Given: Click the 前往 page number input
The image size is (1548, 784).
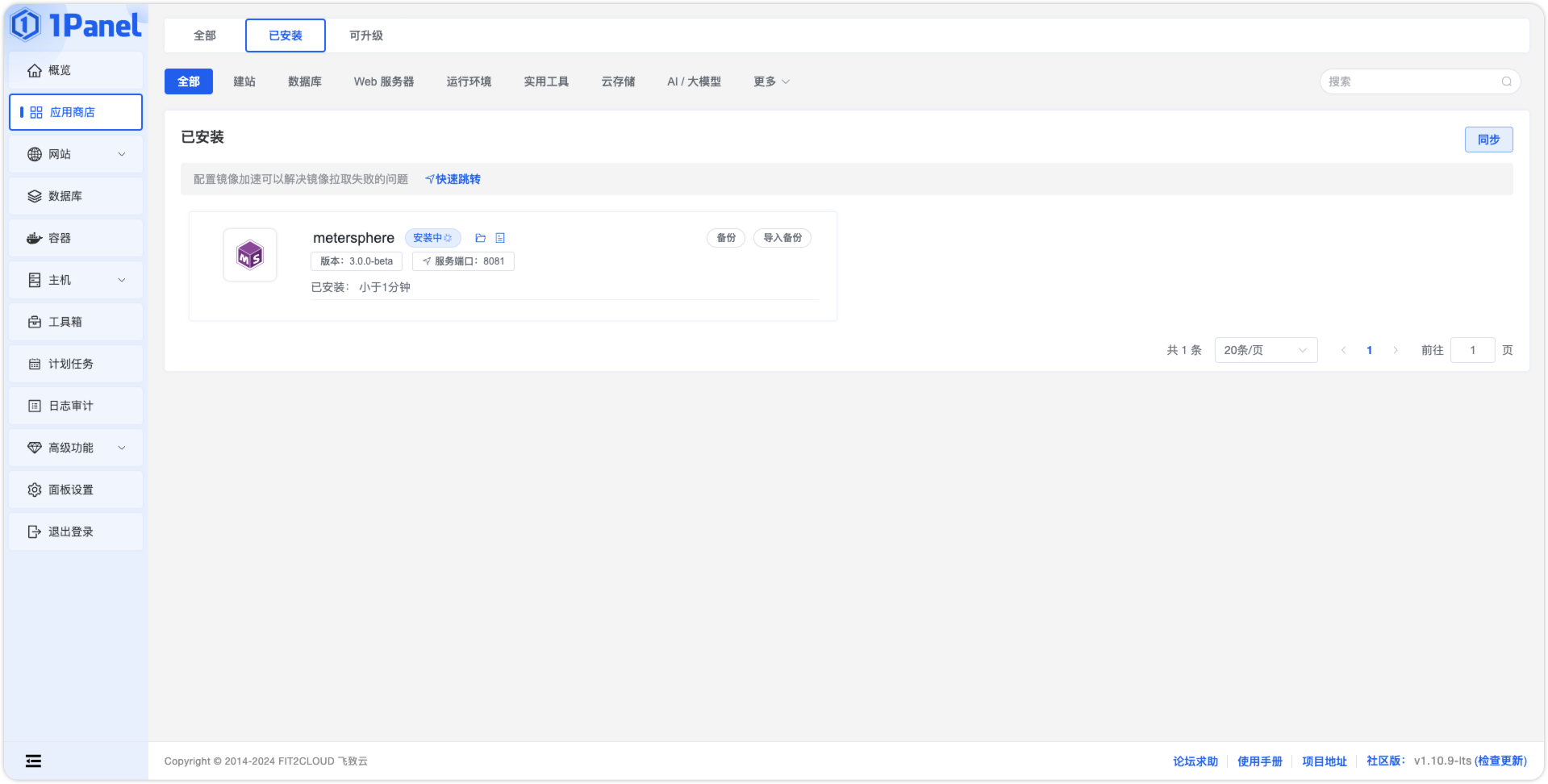Looking at the screenshot, I should coord(1472,350).
